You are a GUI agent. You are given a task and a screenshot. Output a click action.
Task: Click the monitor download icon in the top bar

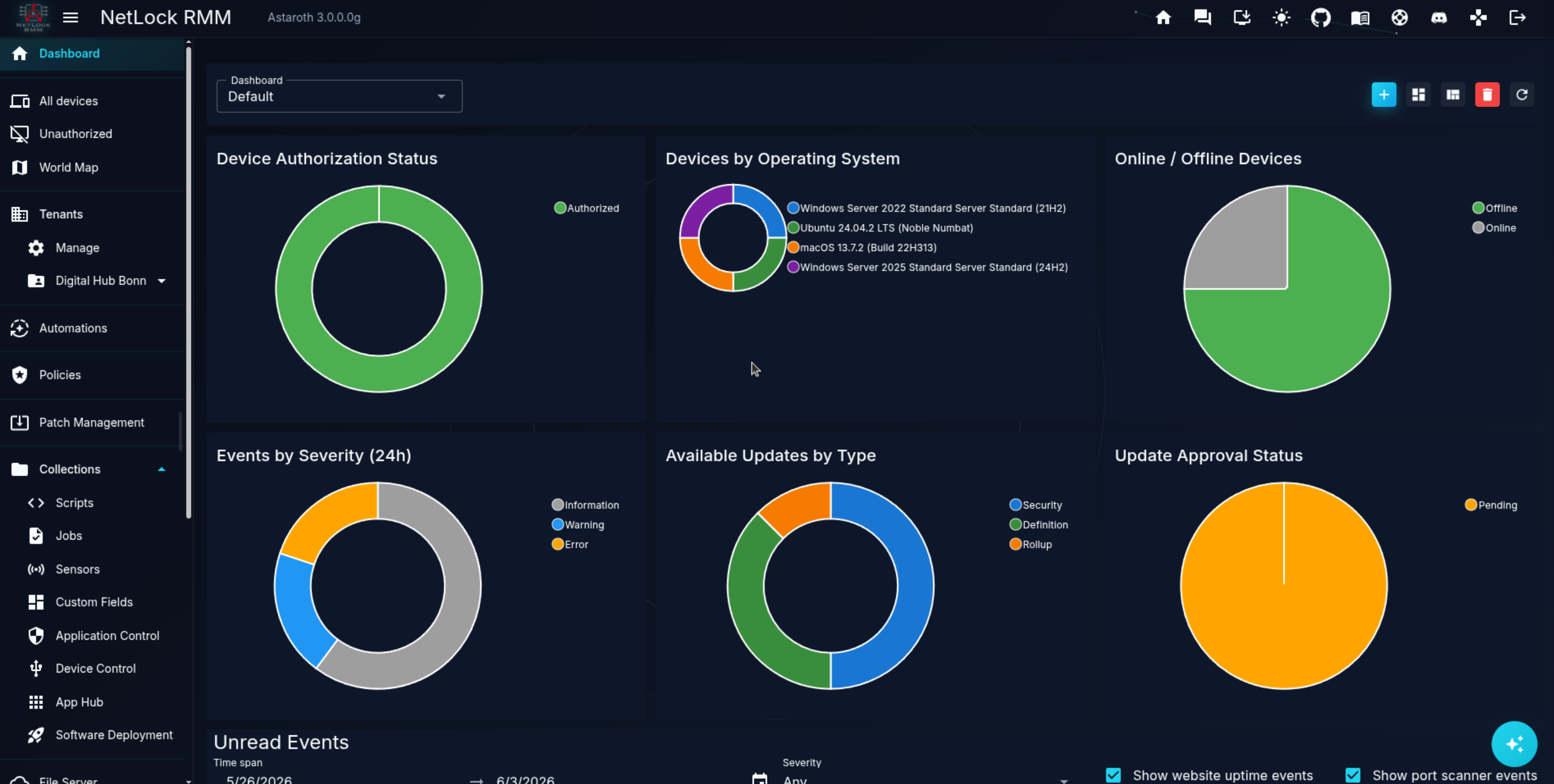click(x=1242, y=17)
